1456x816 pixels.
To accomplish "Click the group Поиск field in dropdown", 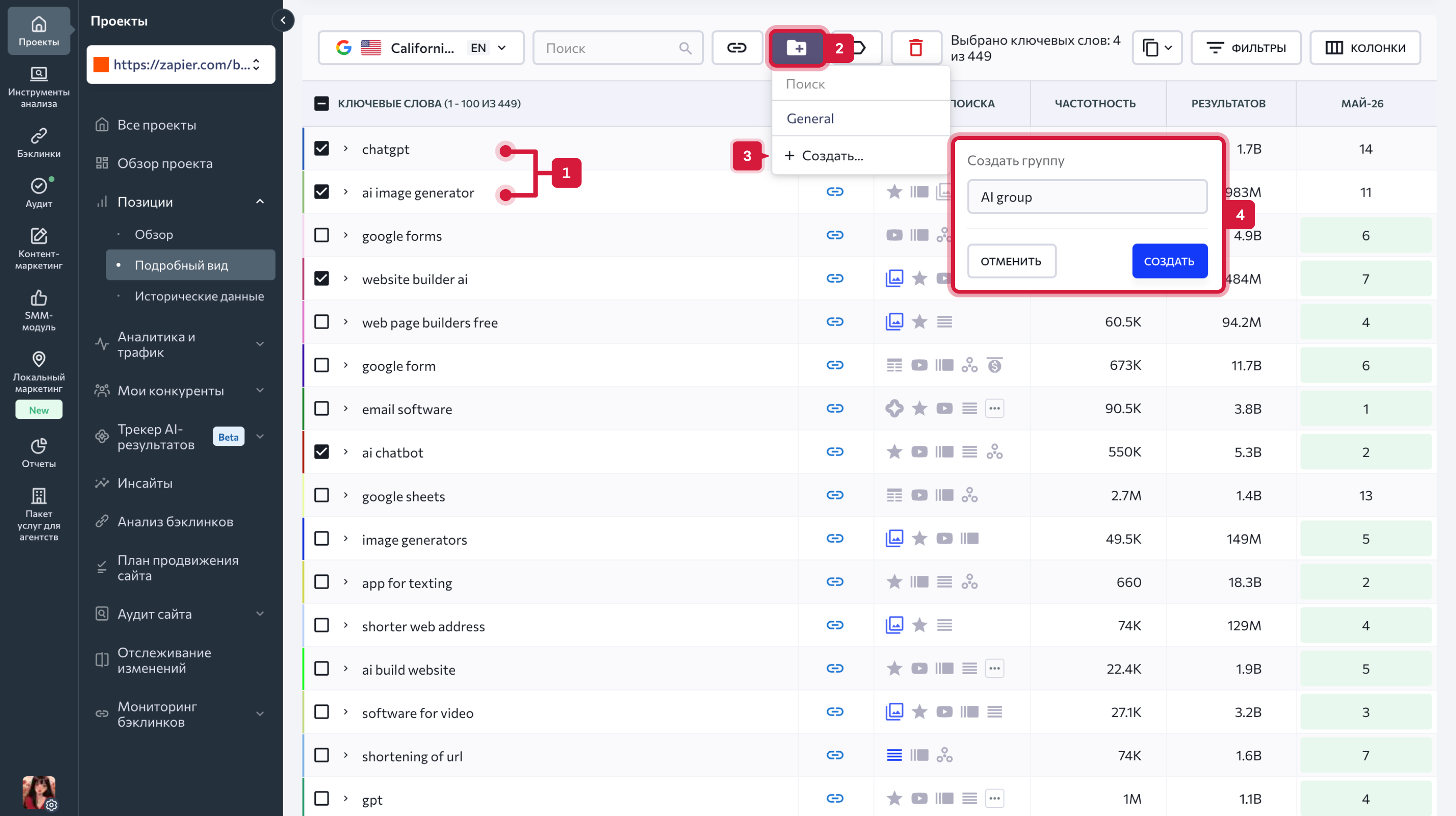I will point(861,84).
